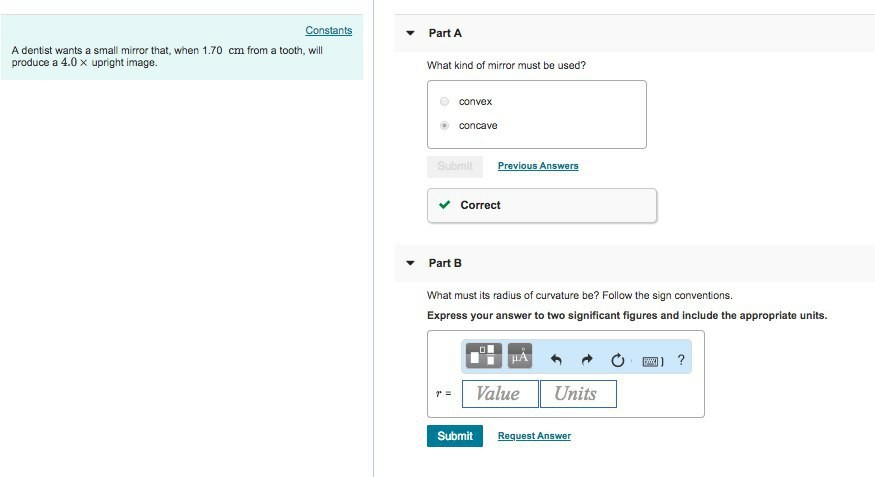
Task: Select the convex radio option
Action: coord(445,102)
